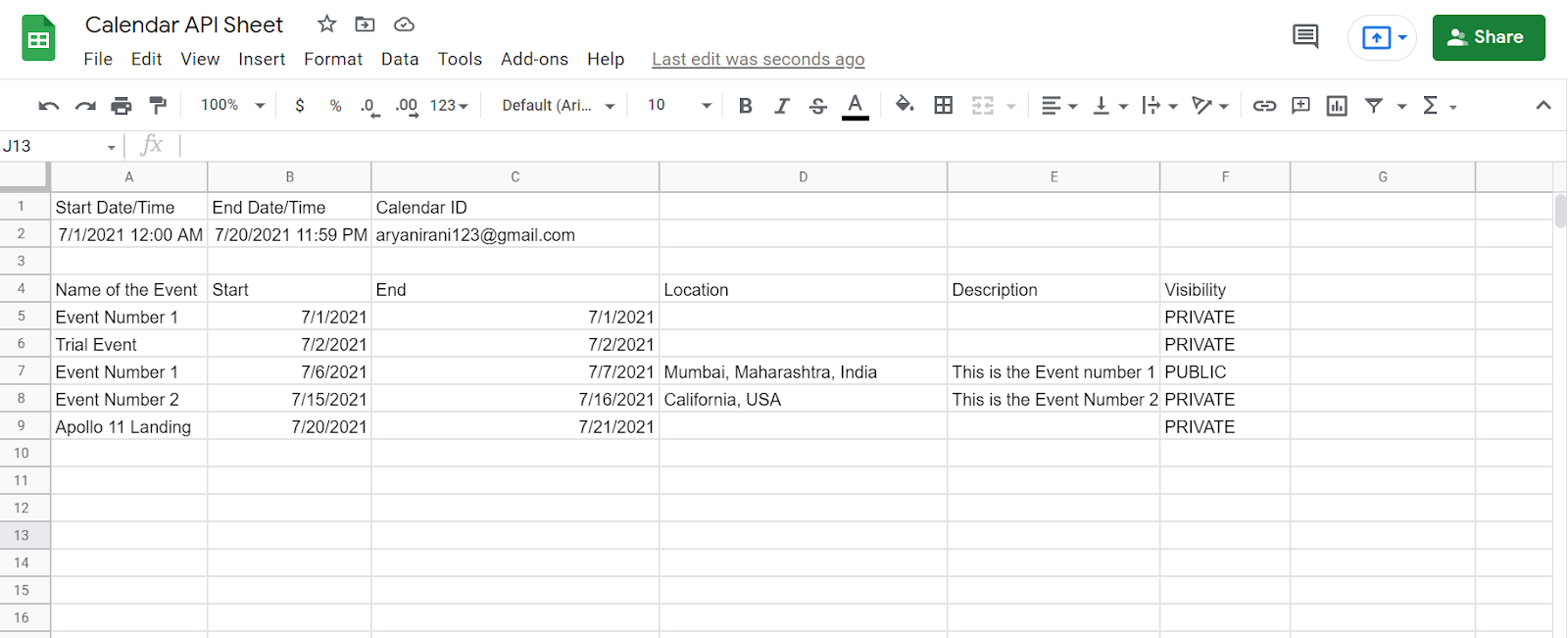Viewport: 1568px width, 638px height.
Task: Open fill color paint bucket
Action: coord(905,105)
